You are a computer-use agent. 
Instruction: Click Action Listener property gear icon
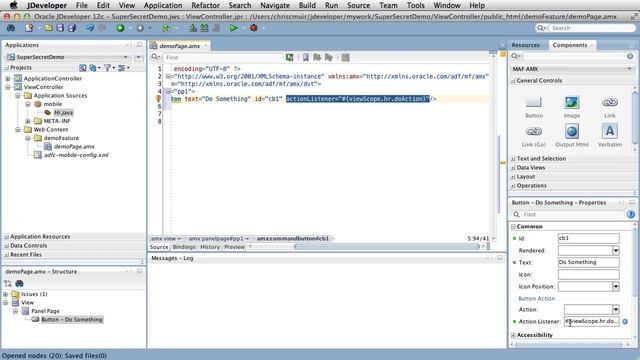[x=625, y=322]
